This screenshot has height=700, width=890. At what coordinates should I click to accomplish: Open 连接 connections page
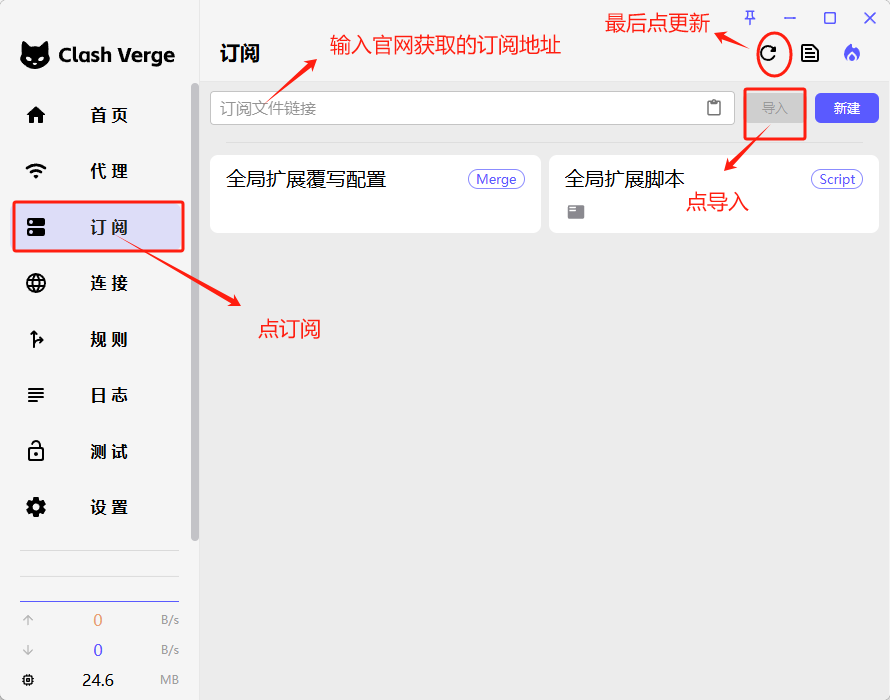coord(98,283)
